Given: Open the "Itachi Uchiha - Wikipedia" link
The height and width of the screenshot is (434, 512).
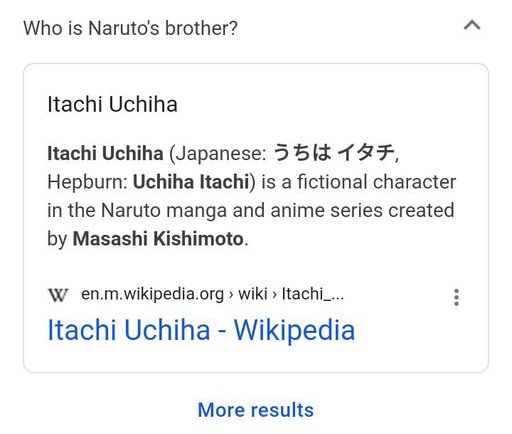Looking at the screenshot, I should coord(201,330).
